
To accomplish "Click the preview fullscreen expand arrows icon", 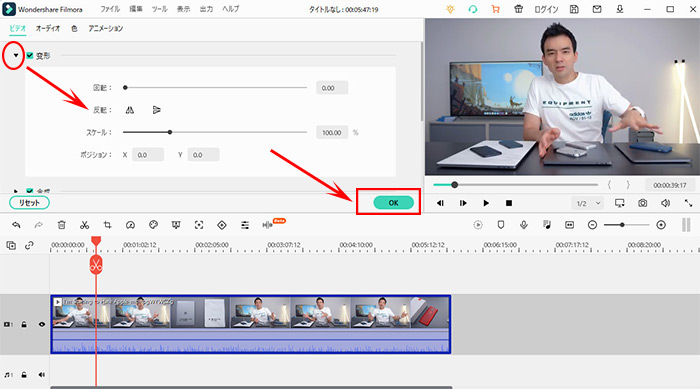I will 688,203.
